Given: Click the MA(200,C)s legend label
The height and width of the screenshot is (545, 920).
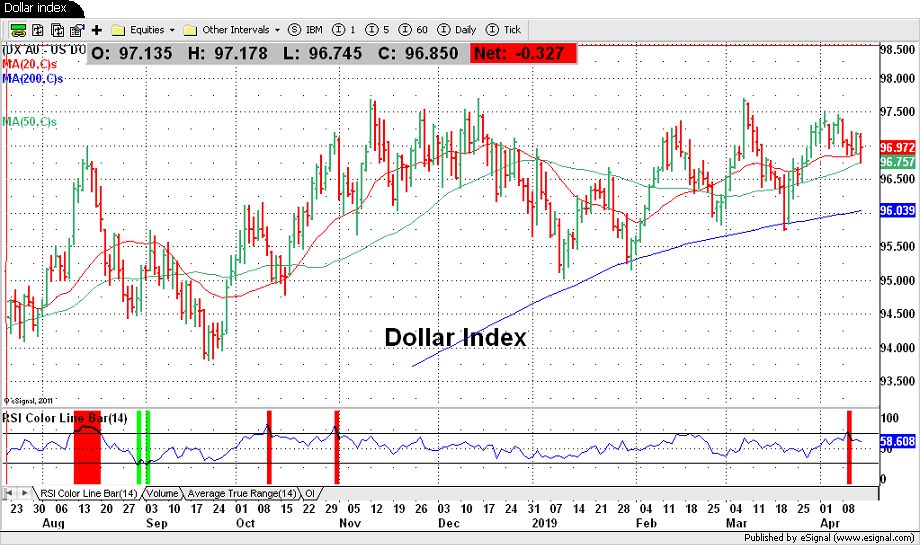Looking at the screenshot, I should [33, 79].
